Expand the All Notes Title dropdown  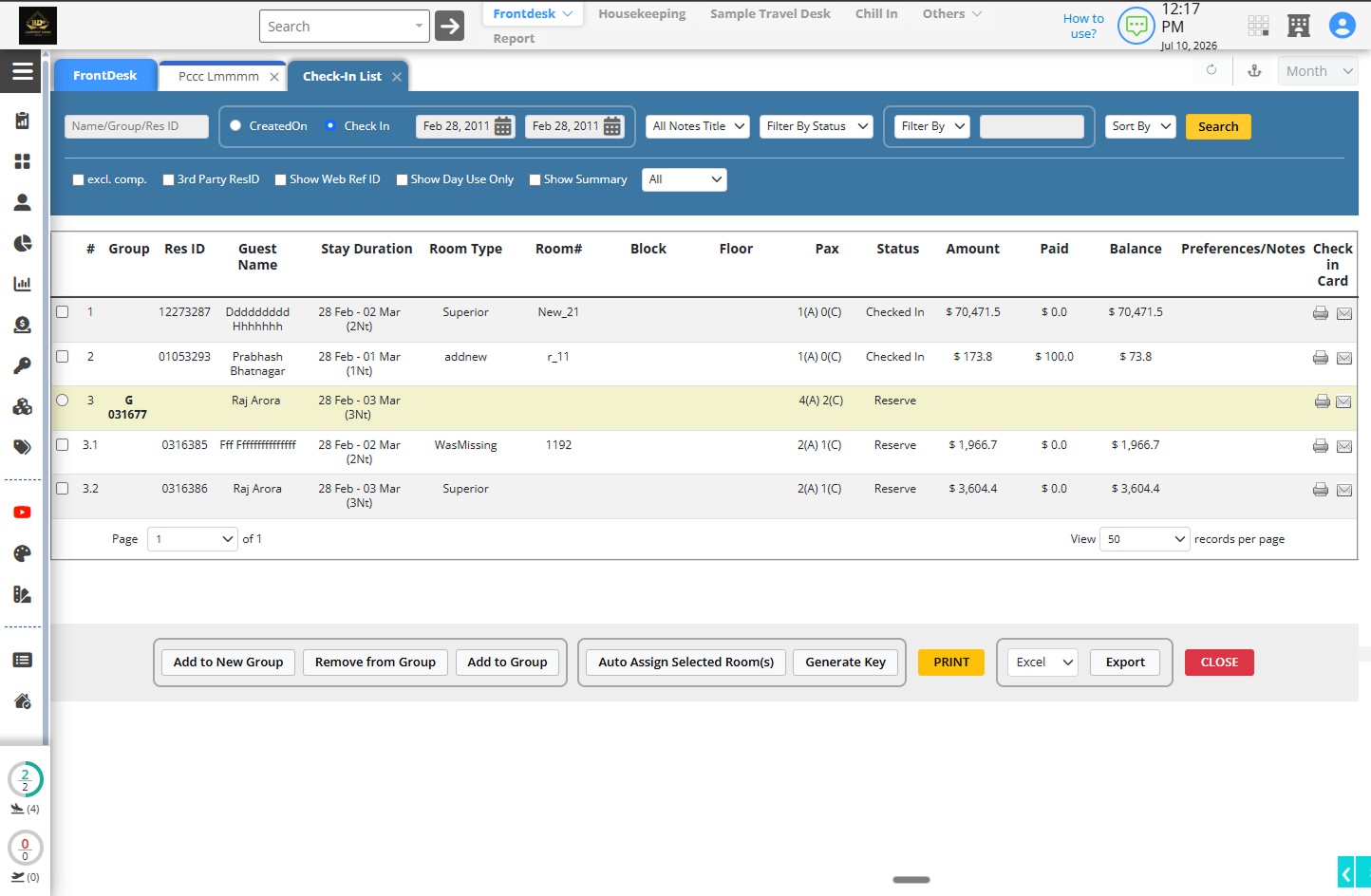pyautogui.click(x=698, y=126)
